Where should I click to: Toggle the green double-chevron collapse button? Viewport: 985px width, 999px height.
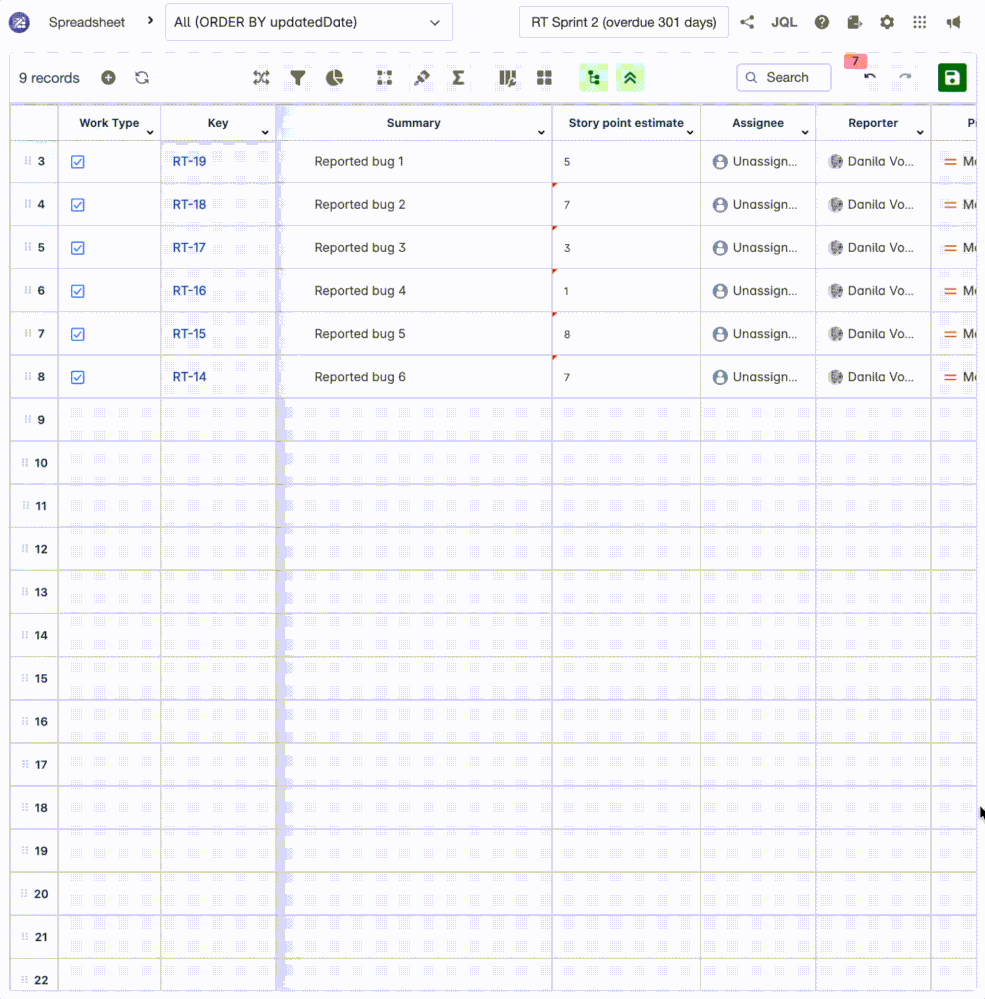coord(630,78)
